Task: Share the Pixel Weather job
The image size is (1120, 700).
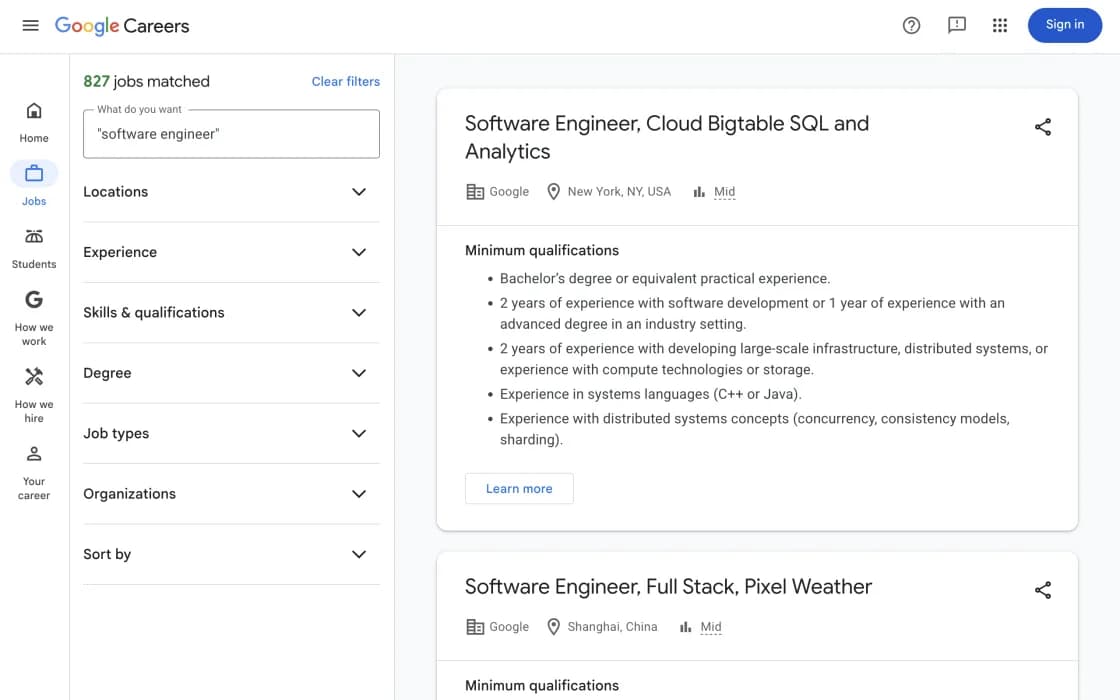Action: point(1042,590)
